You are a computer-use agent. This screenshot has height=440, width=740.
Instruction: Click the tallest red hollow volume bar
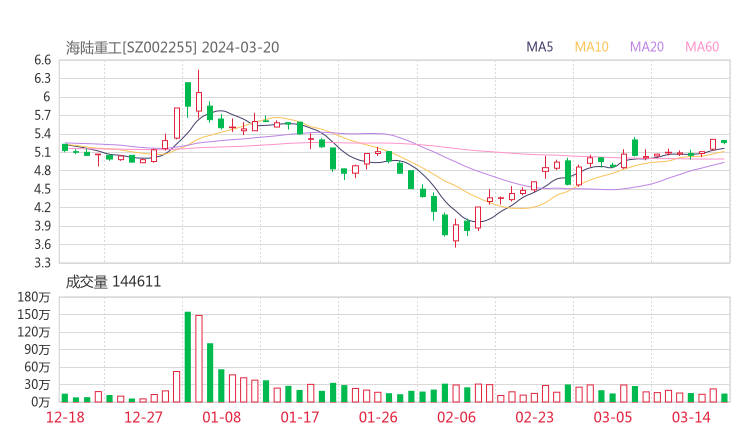pyautogui.click(x=199, y=359)
